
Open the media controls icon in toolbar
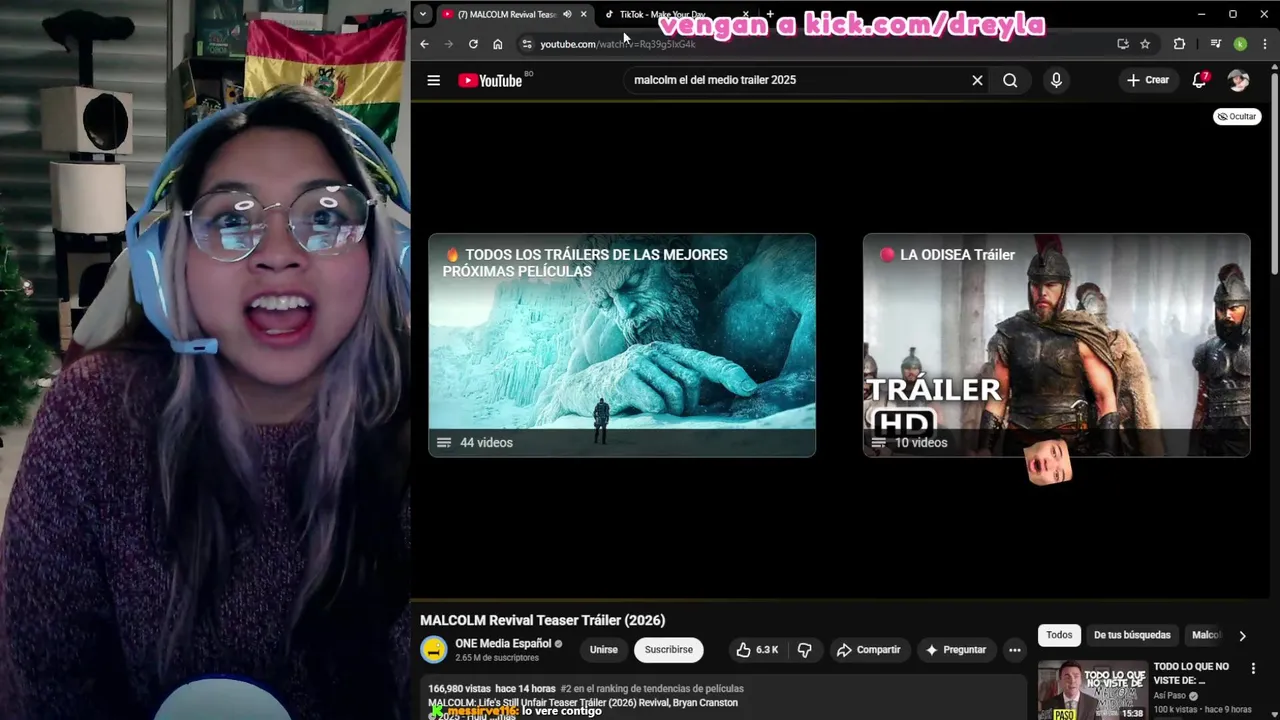1215,44
